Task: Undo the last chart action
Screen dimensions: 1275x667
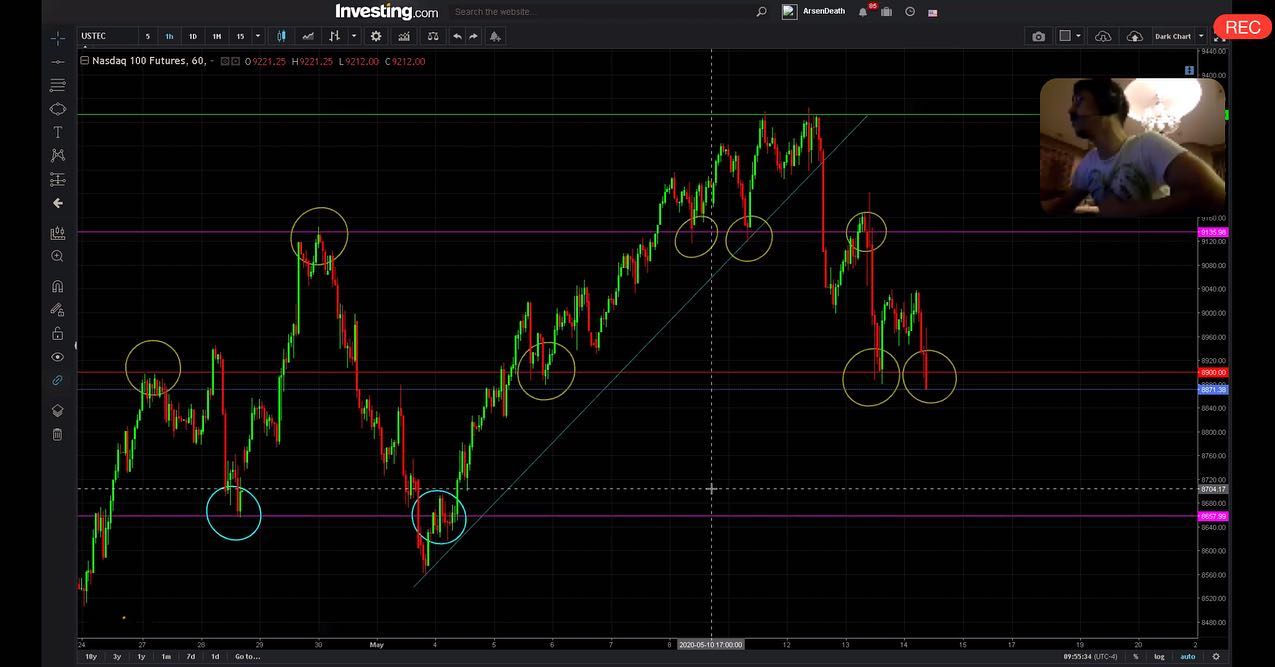Action: [x=457, y=36]
